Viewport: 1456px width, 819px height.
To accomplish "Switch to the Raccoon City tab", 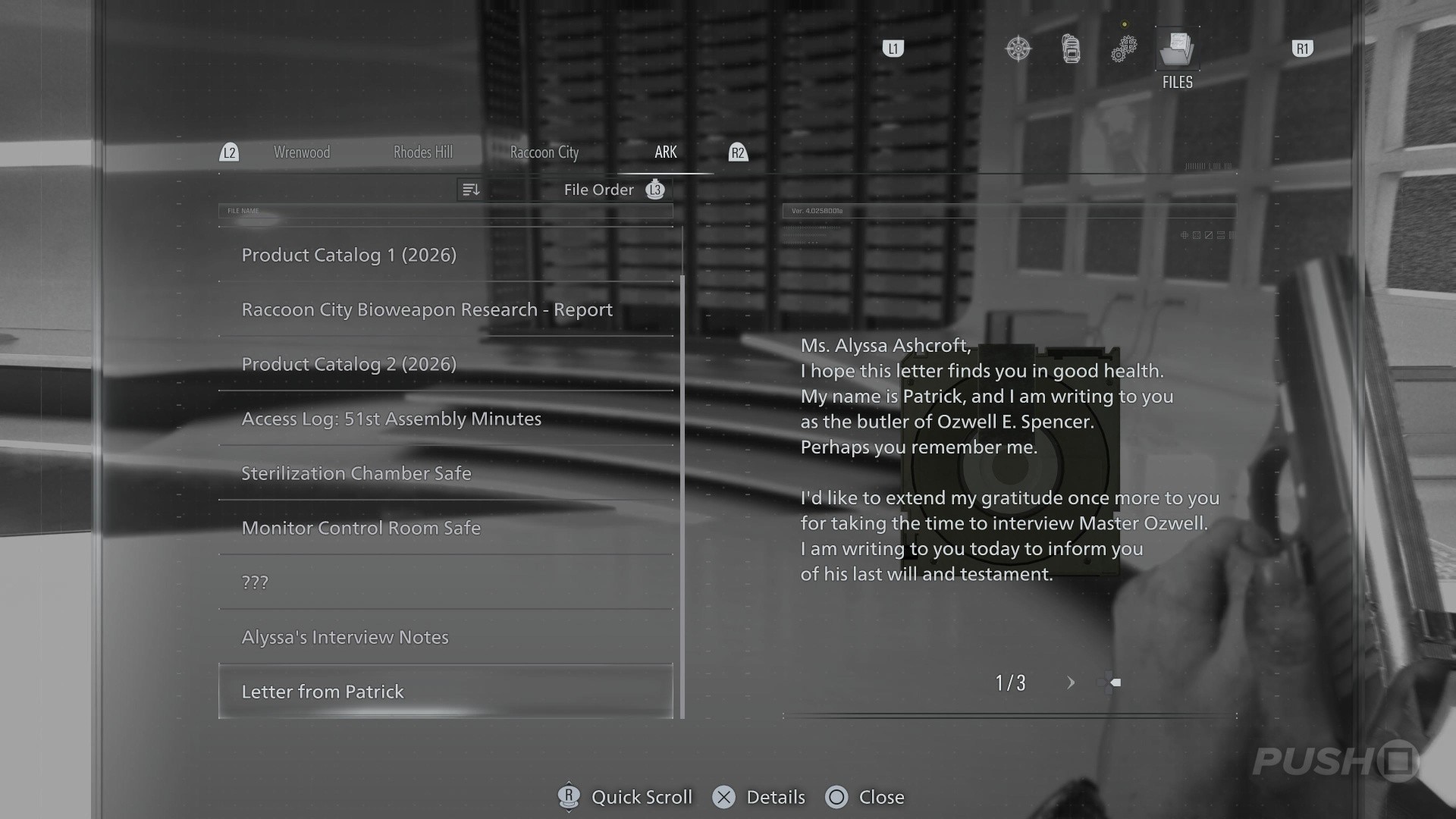I will pyautogui.click(x=544, y=152).
